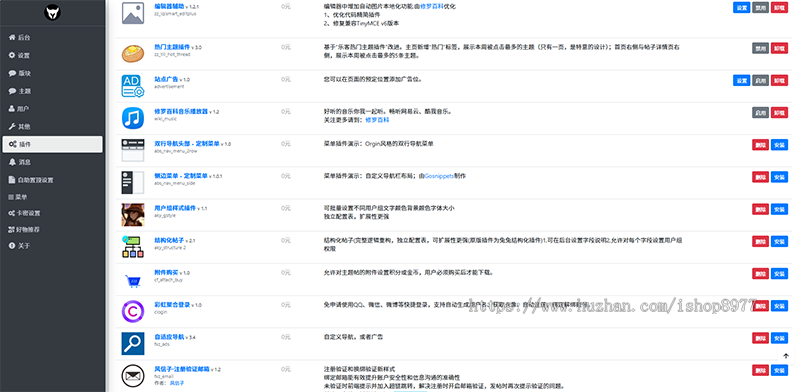The height and width of the screenshot is (392, 800).
Task: Install 风信子-注册验证邮箱 via 安装
Action: (x=779, y=370)
